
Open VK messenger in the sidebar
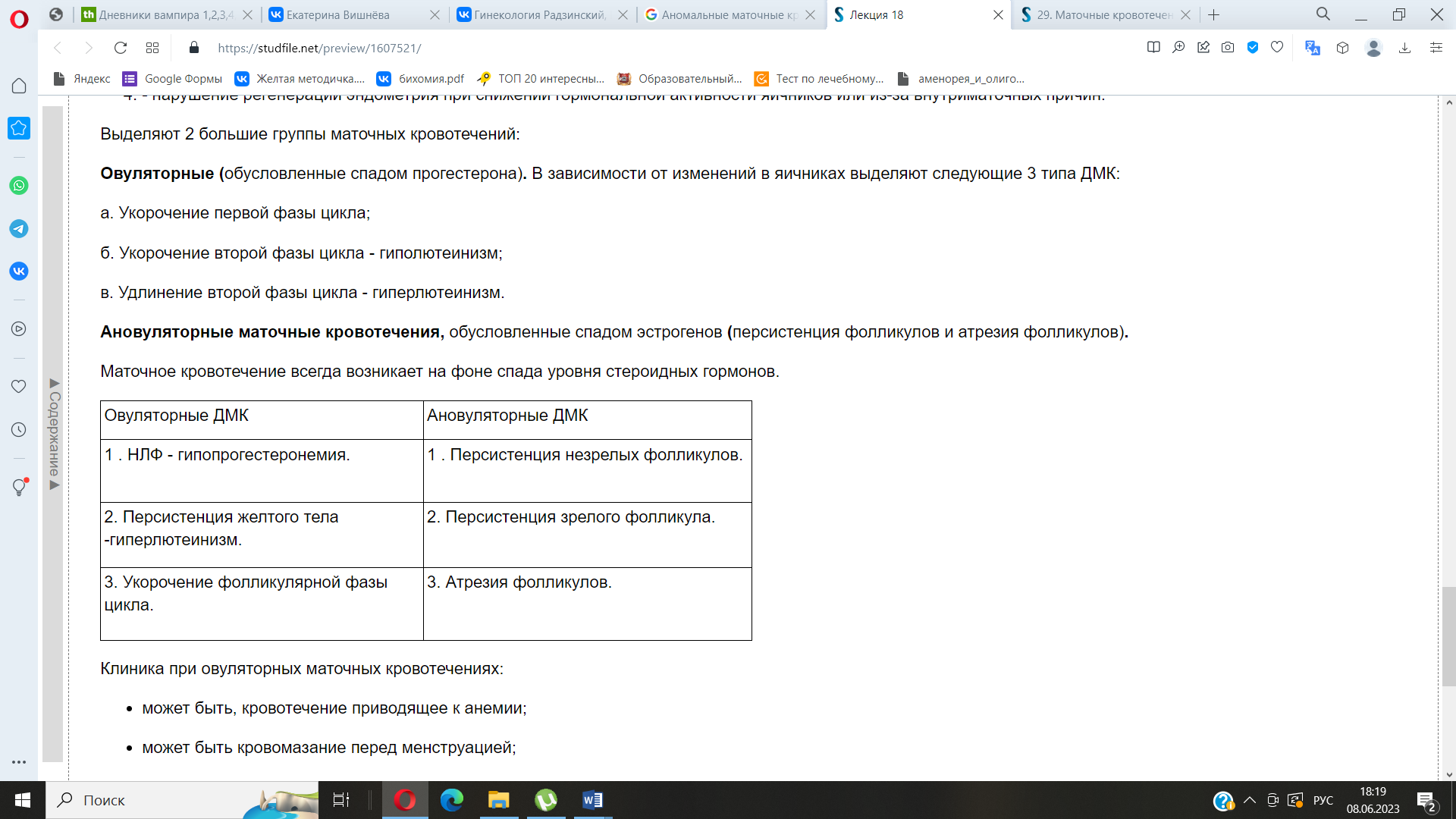click(x=19, y=271)
